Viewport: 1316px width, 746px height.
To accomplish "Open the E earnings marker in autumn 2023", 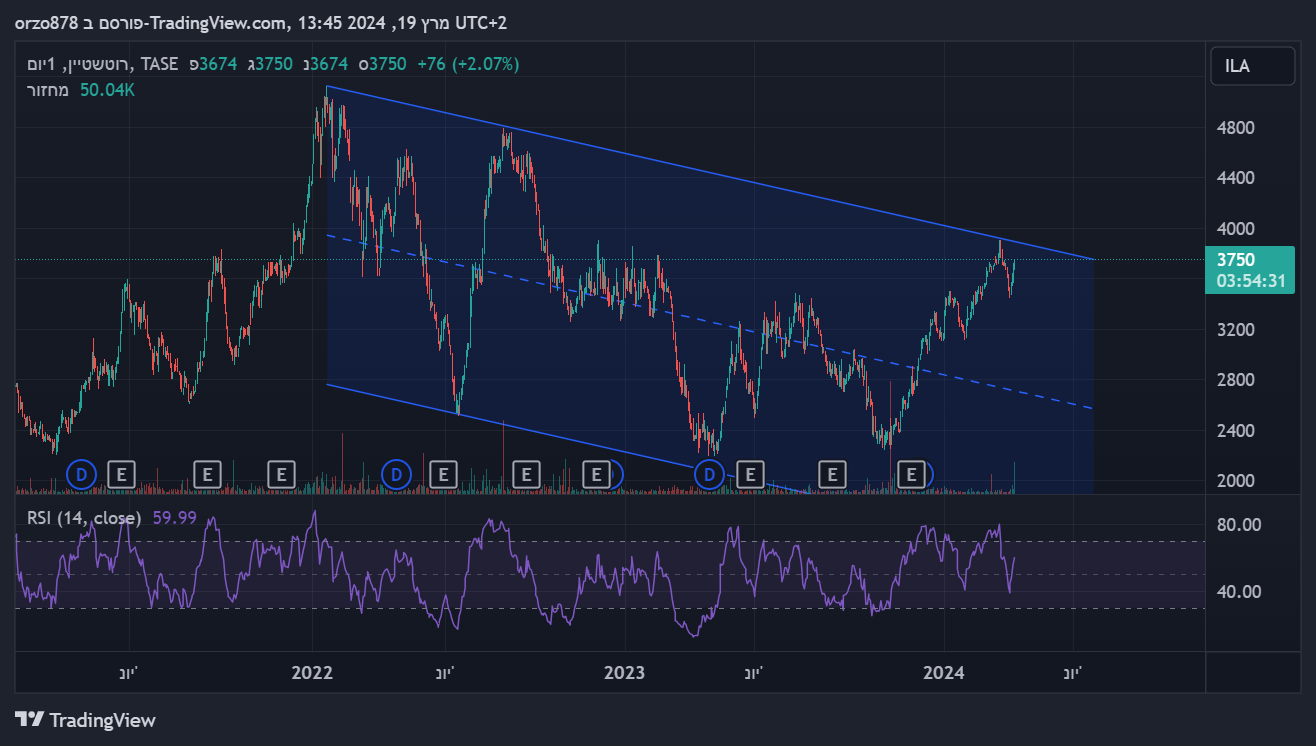I will 832,474.
